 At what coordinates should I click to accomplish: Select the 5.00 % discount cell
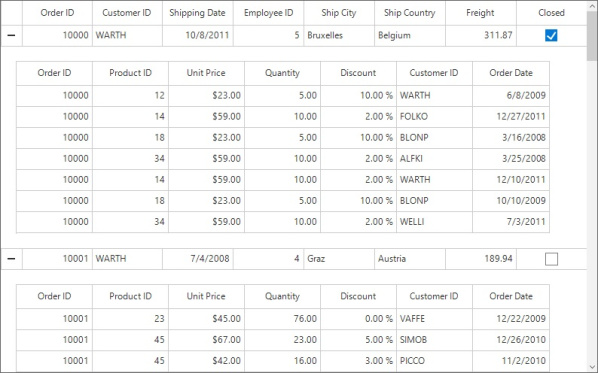pyautogui.click(x=358, y=340)
